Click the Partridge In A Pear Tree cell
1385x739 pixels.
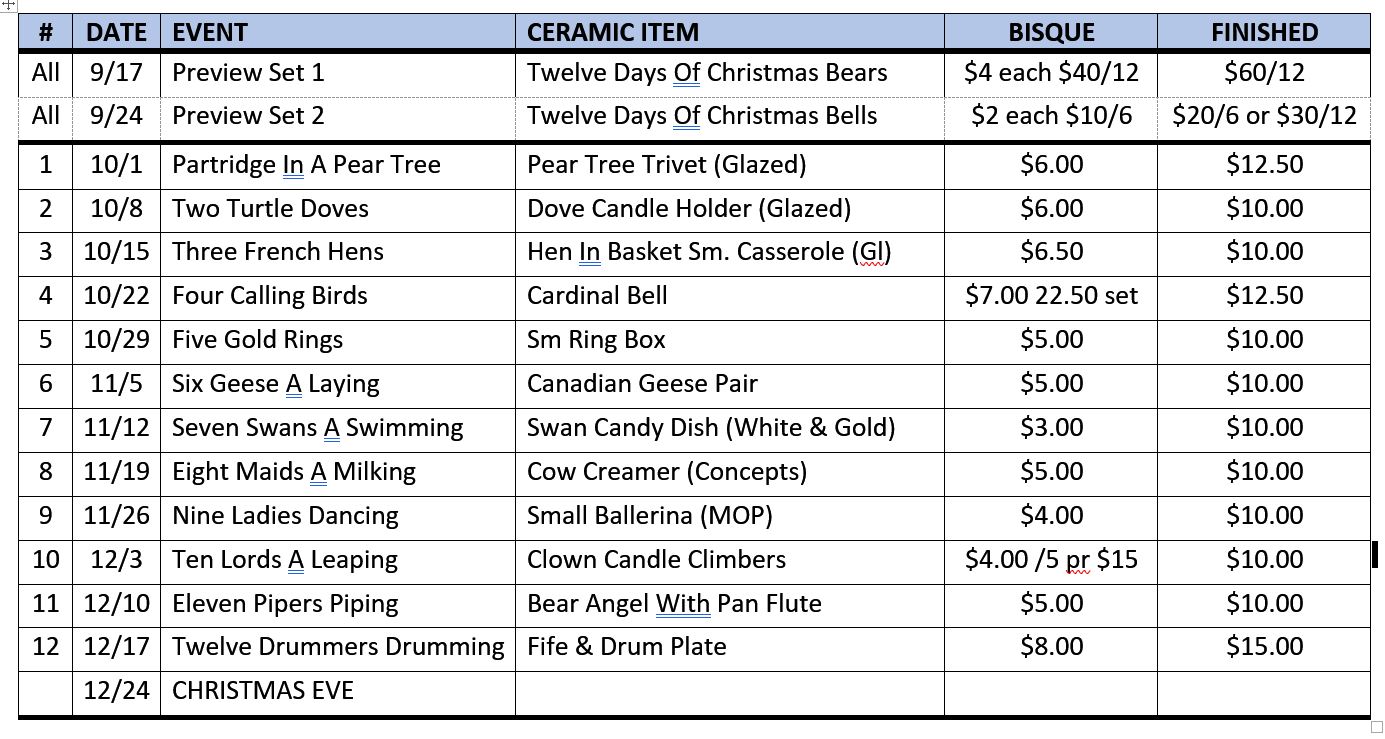click(306, 165)
